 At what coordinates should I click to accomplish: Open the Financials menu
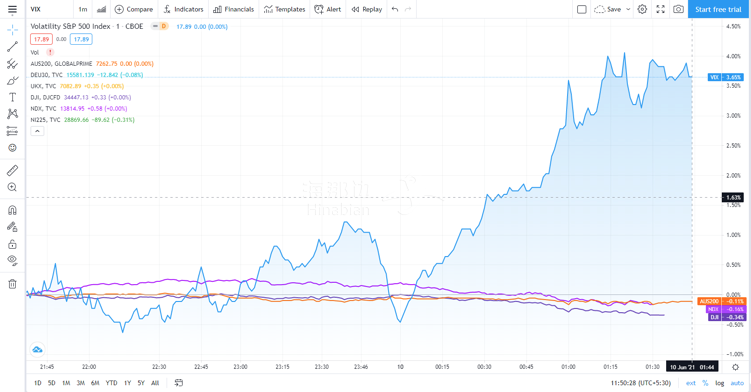[234, 9]
